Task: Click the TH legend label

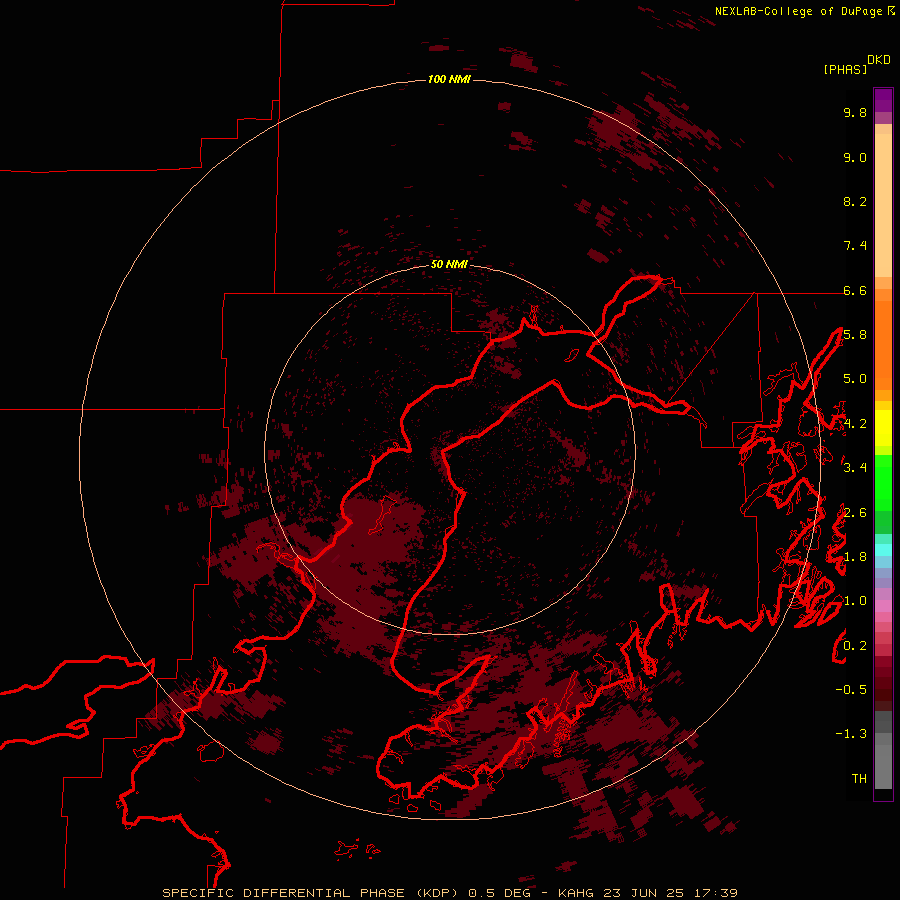Action: click(x=859, y=779)
